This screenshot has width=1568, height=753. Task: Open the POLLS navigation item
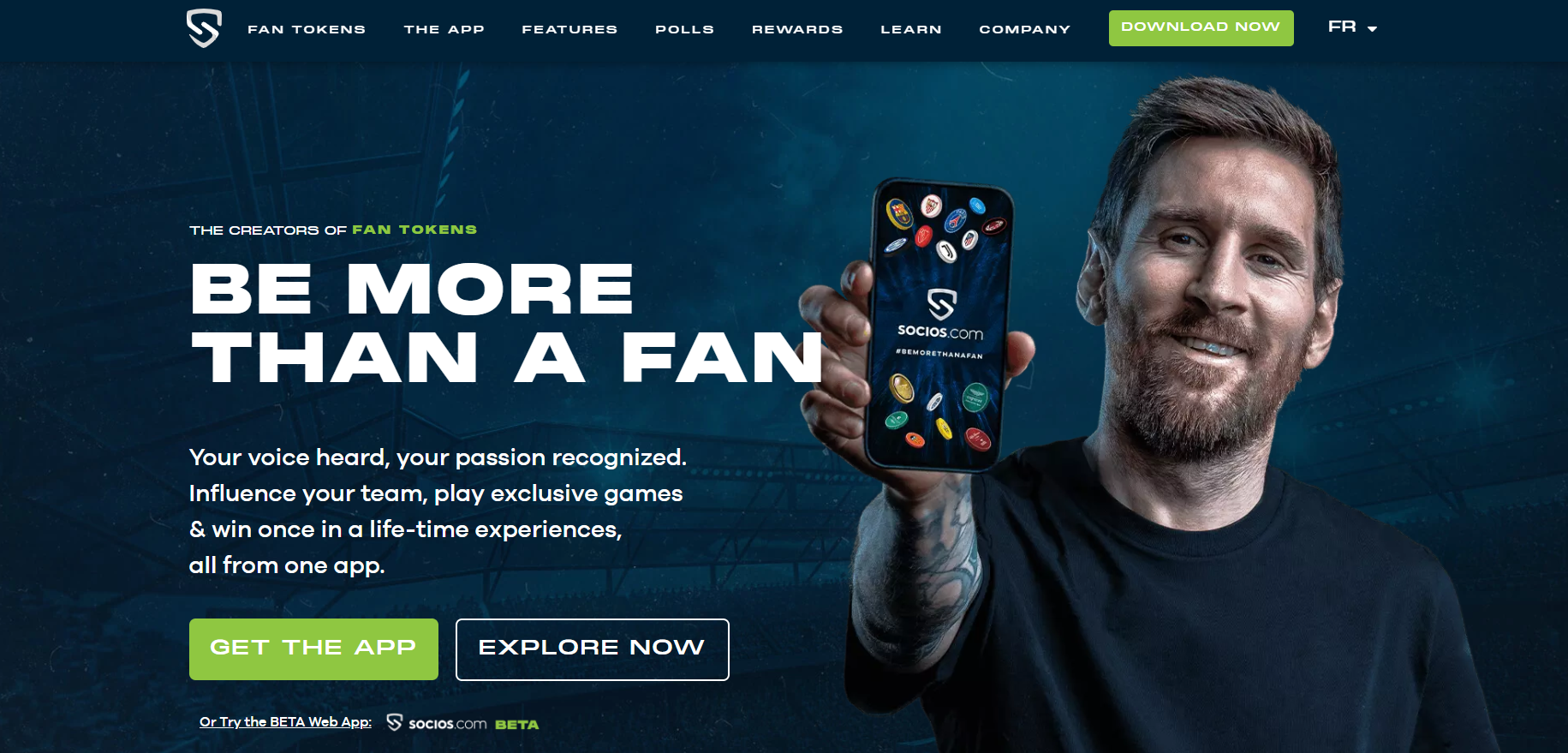(684, 29)
